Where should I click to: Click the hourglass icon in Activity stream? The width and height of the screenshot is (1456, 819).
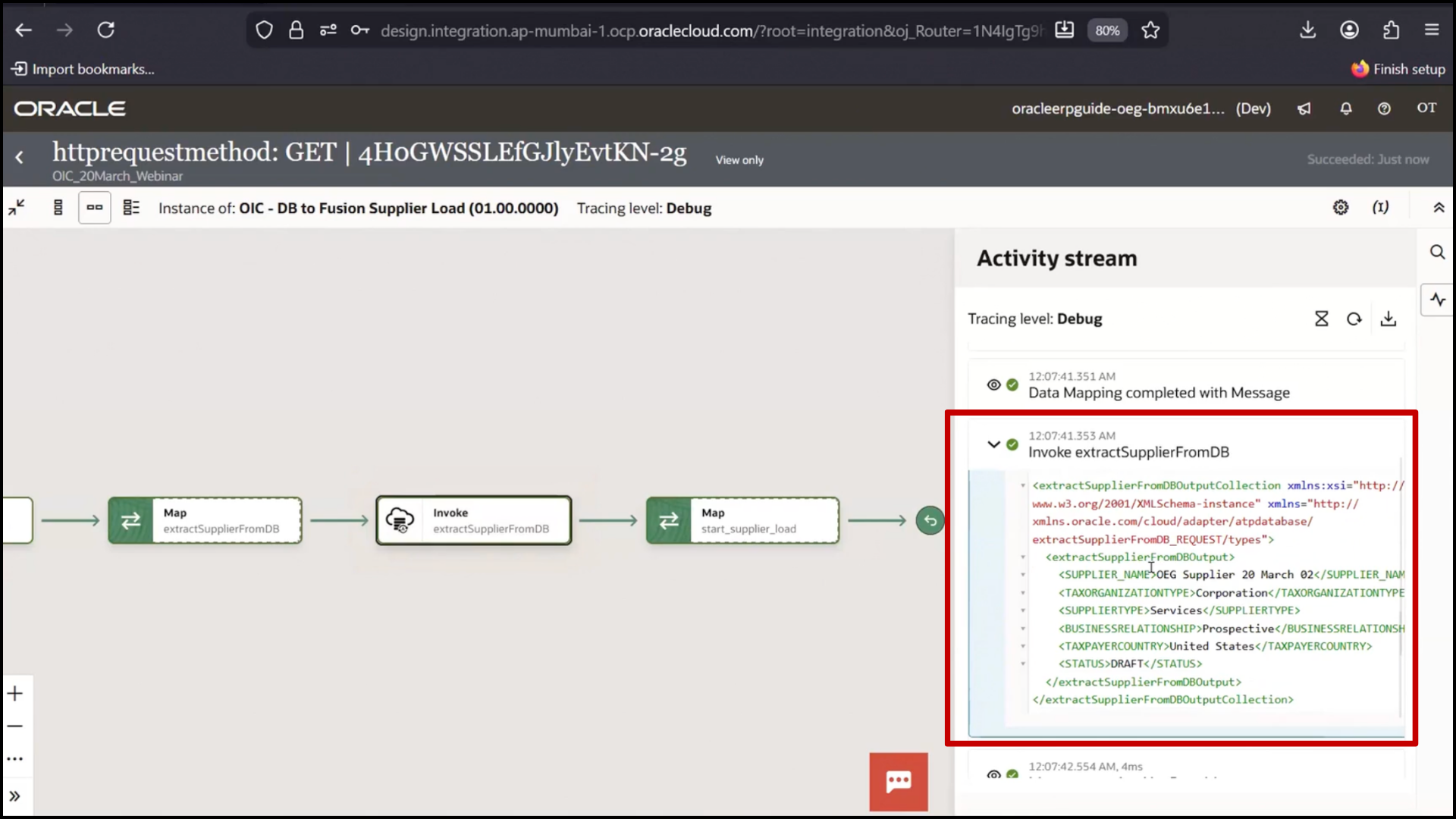tap(1322, 318)
